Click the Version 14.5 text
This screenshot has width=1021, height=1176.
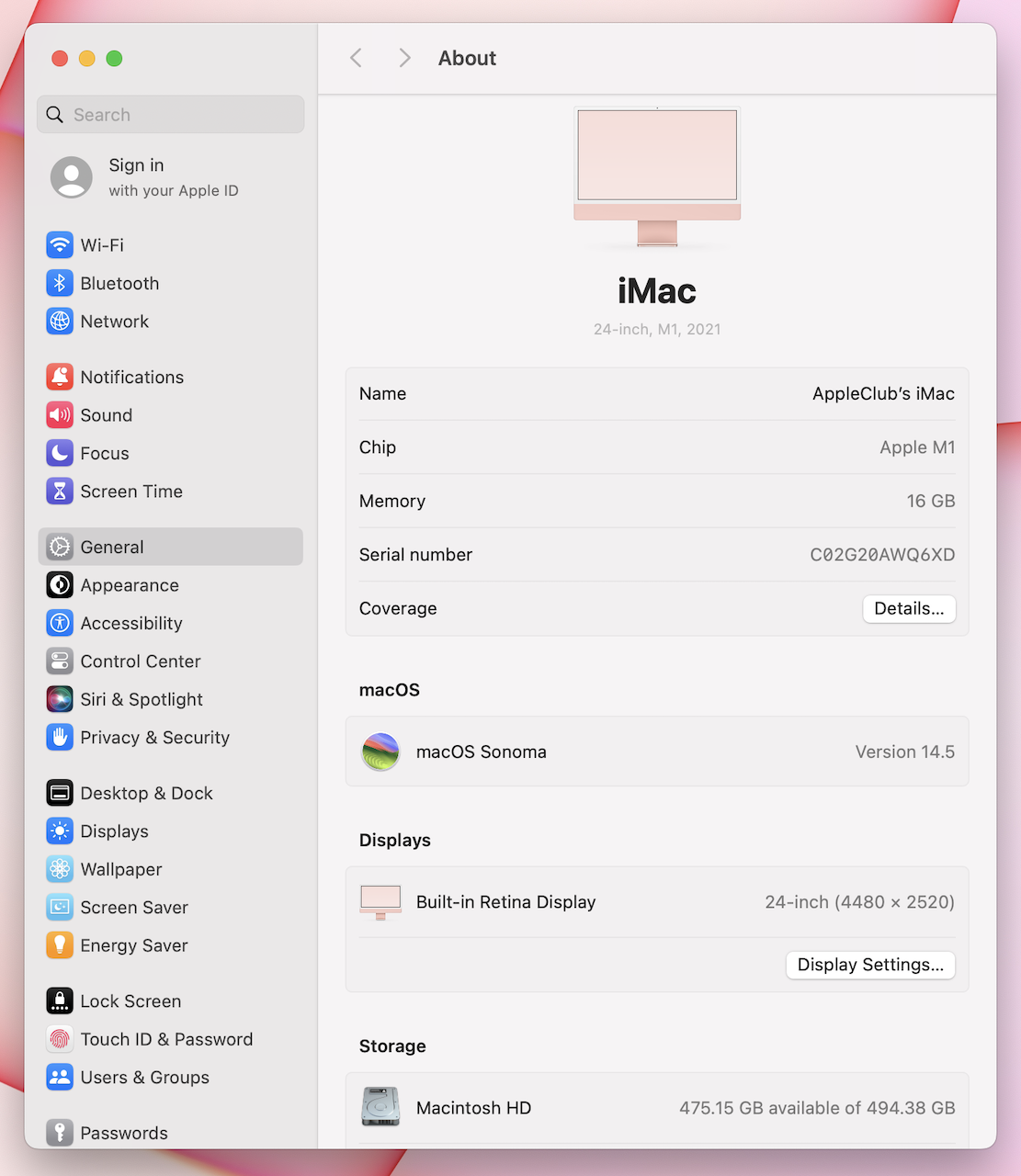pos(905,752)
